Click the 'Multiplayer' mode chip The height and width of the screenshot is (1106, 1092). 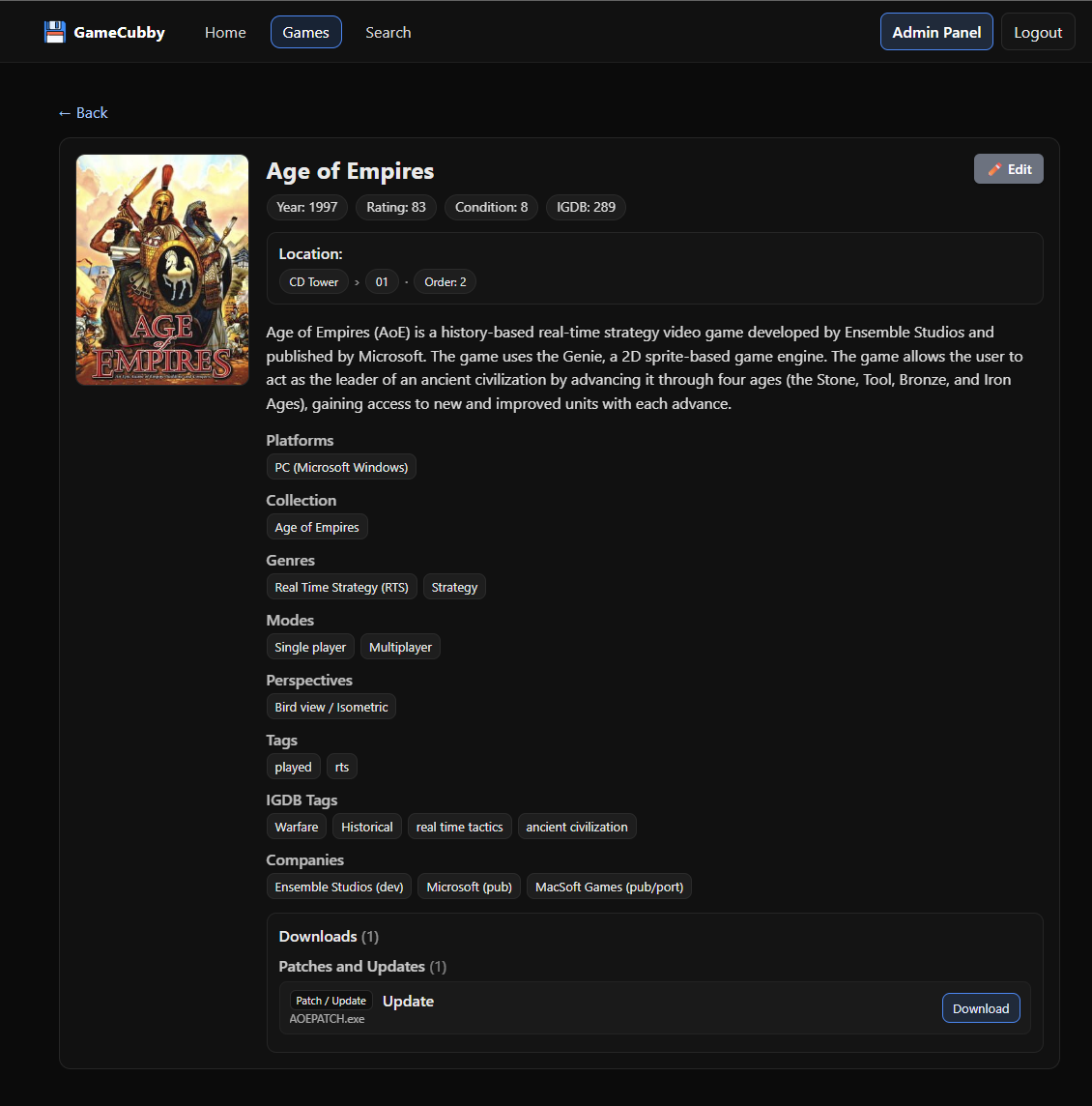click(400, 646)
